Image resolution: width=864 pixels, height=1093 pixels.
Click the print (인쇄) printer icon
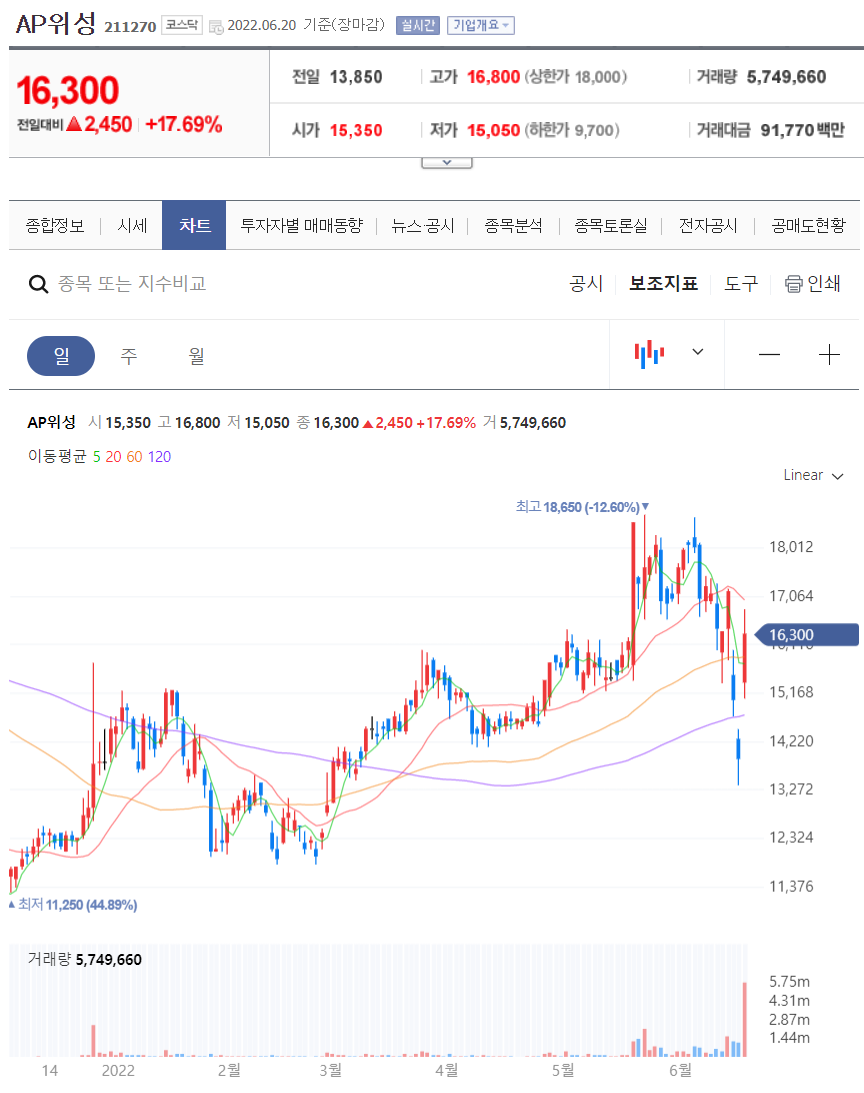pos(794,284)
